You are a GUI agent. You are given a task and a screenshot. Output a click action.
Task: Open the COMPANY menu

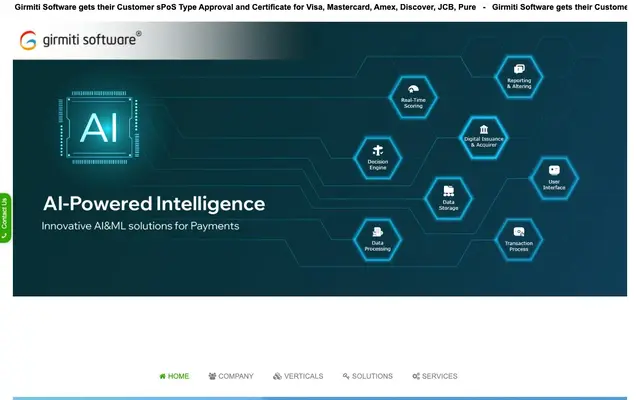231,376
